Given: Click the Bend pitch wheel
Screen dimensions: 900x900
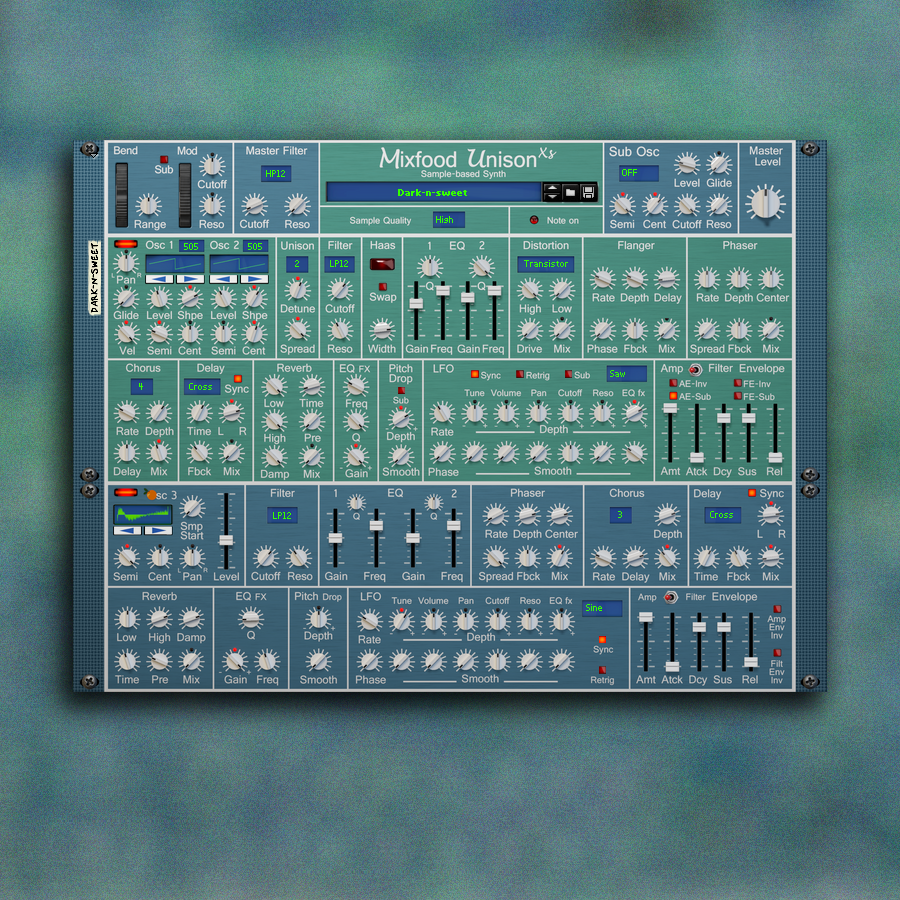Looking at the screenshot, I should (122, 195).
